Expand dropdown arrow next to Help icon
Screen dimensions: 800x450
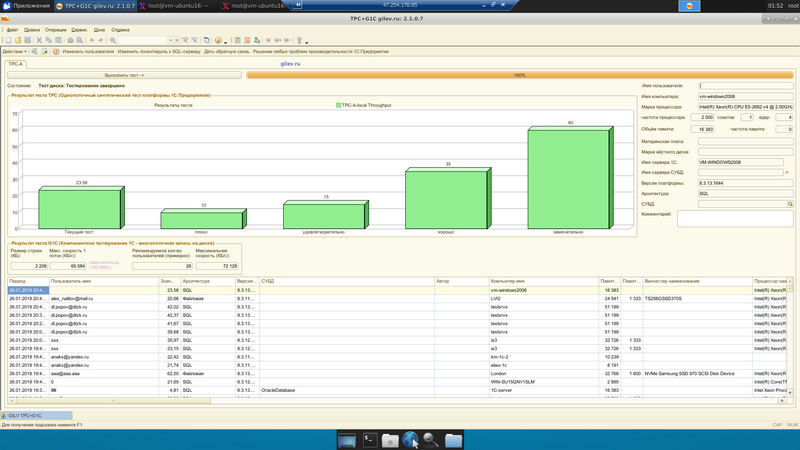coord(225,41)
